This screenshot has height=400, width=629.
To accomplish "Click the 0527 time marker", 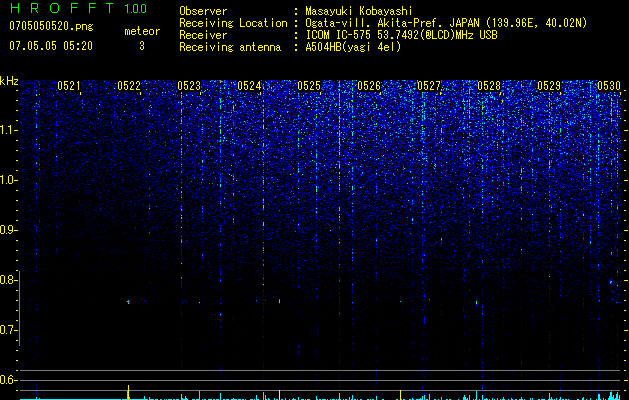I will tap(429, 86).
